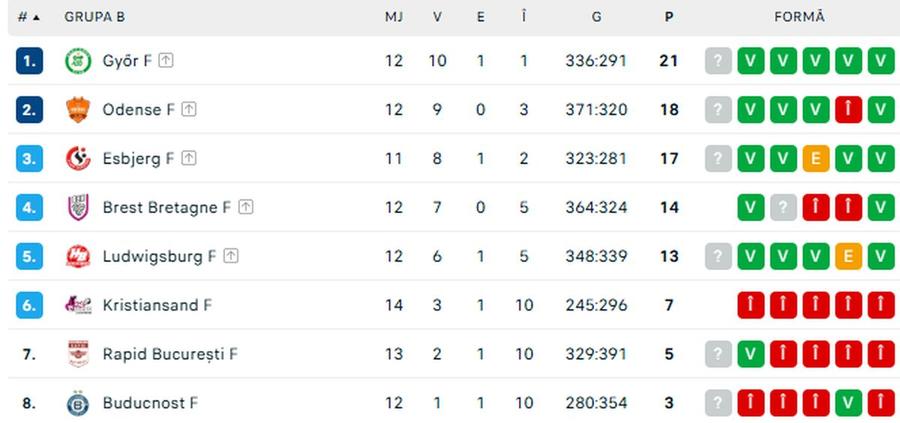Click the orange E draw badge in Esbjerg's form
900x423 pixels.
(x=816, y=158)
